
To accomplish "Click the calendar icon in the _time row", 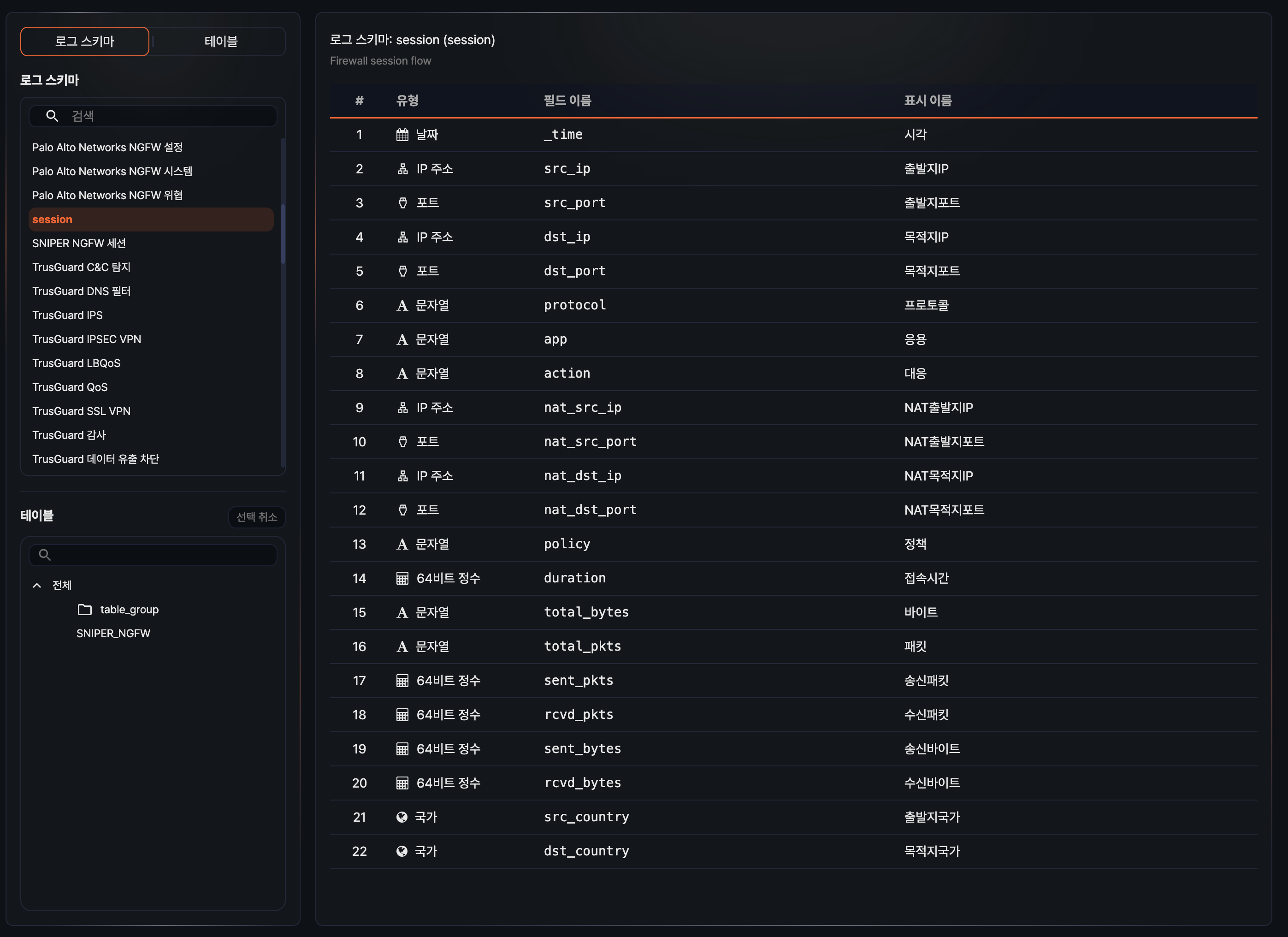I will [402, 135].
